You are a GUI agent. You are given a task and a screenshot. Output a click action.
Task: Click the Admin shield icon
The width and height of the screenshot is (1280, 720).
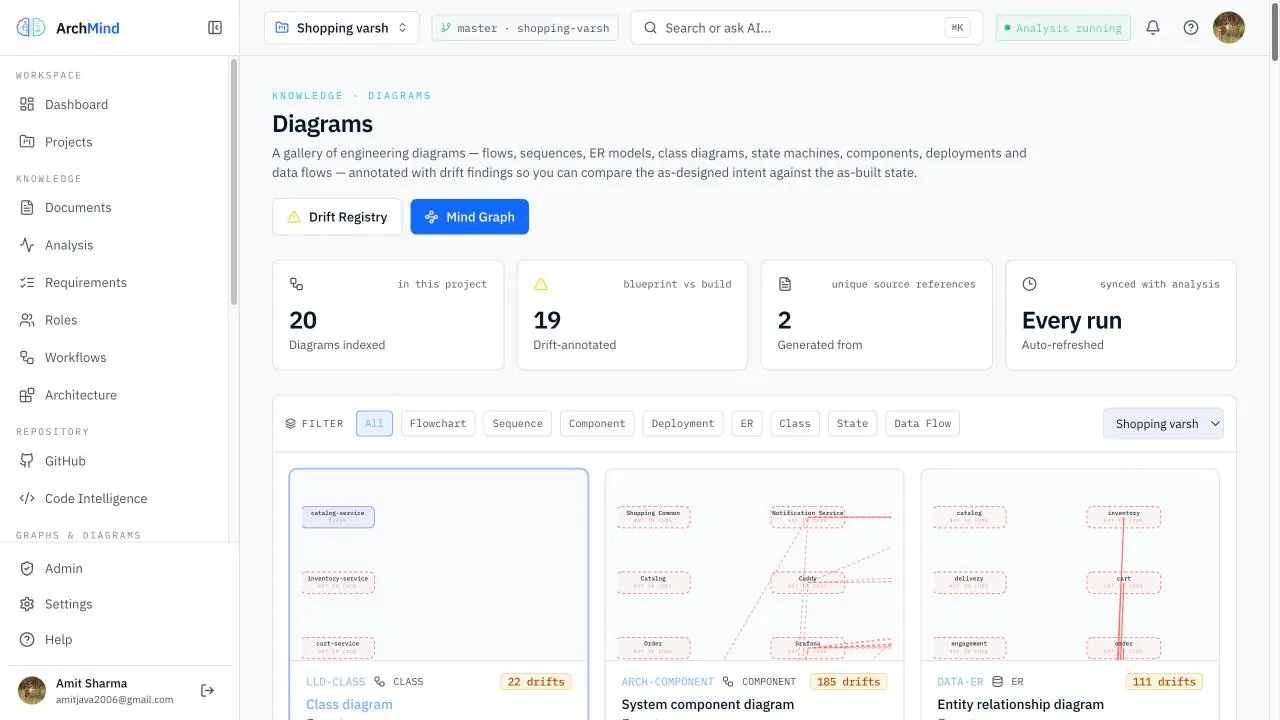coord(27,568)
